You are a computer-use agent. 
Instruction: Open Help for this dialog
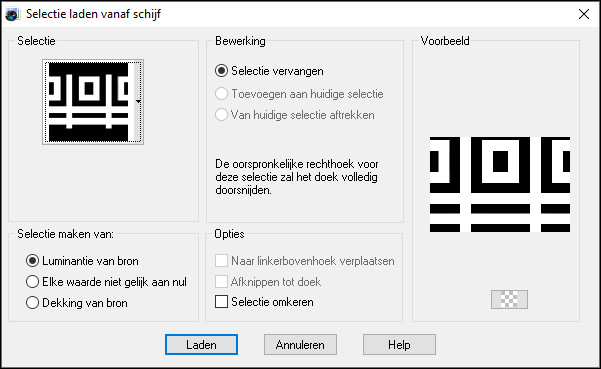coord(399,344)
